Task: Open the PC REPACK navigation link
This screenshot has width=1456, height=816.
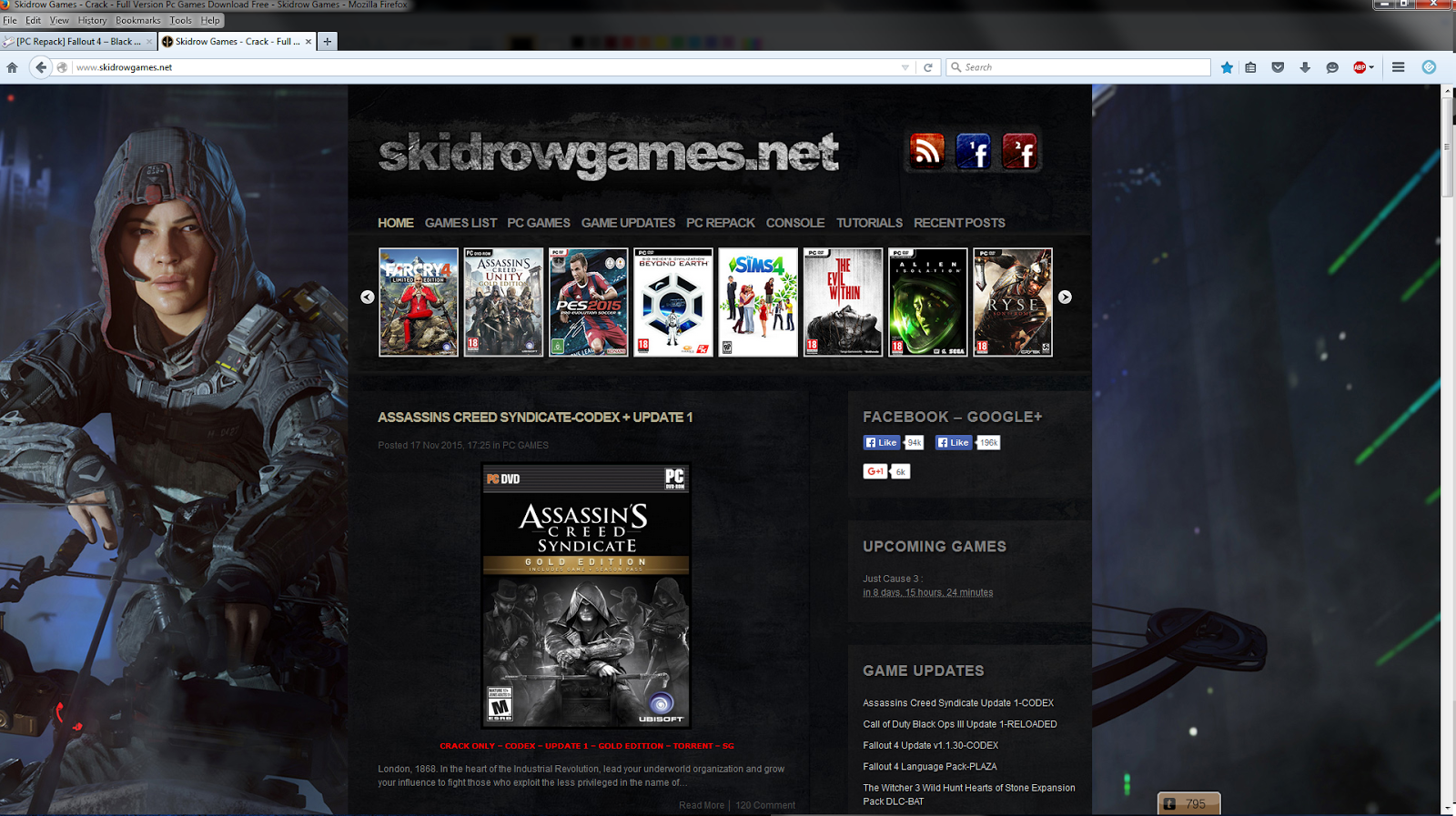Action: point(721,223)
